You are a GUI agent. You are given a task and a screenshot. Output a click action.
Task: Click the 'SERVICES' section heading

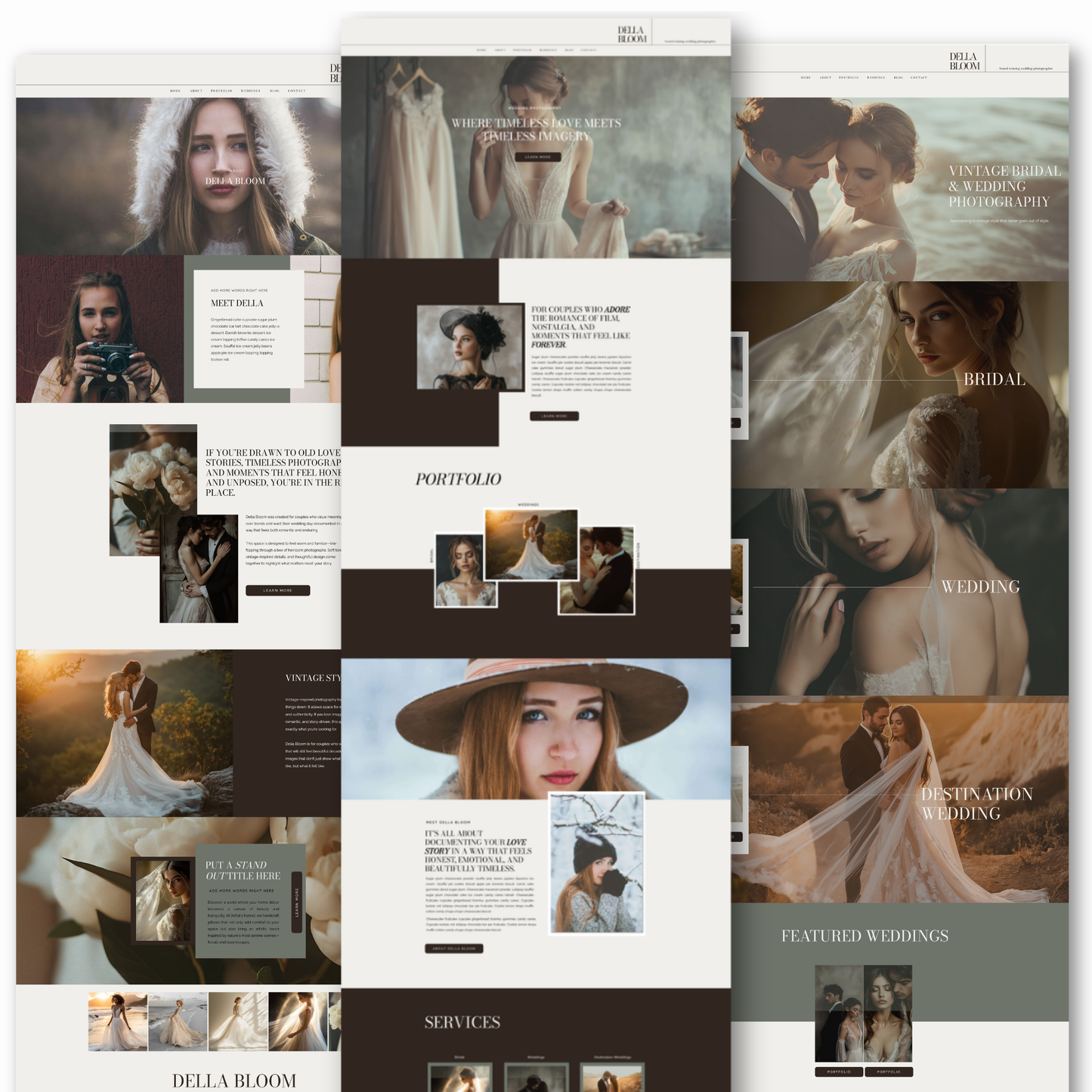tap(462, 1022)
